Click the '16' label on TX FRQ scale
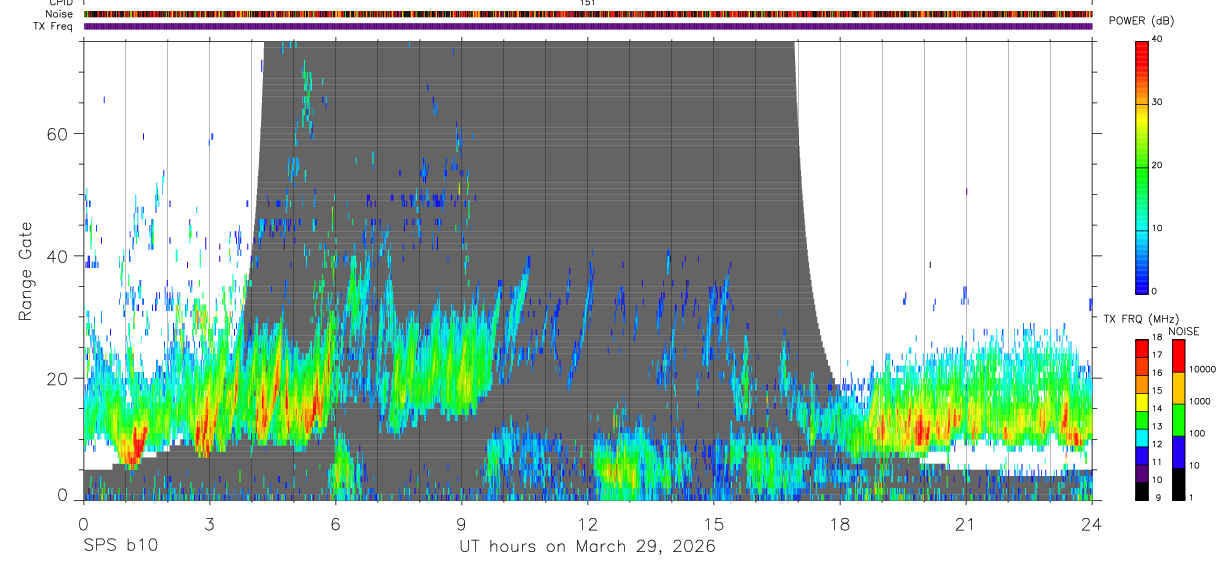 1156,374
